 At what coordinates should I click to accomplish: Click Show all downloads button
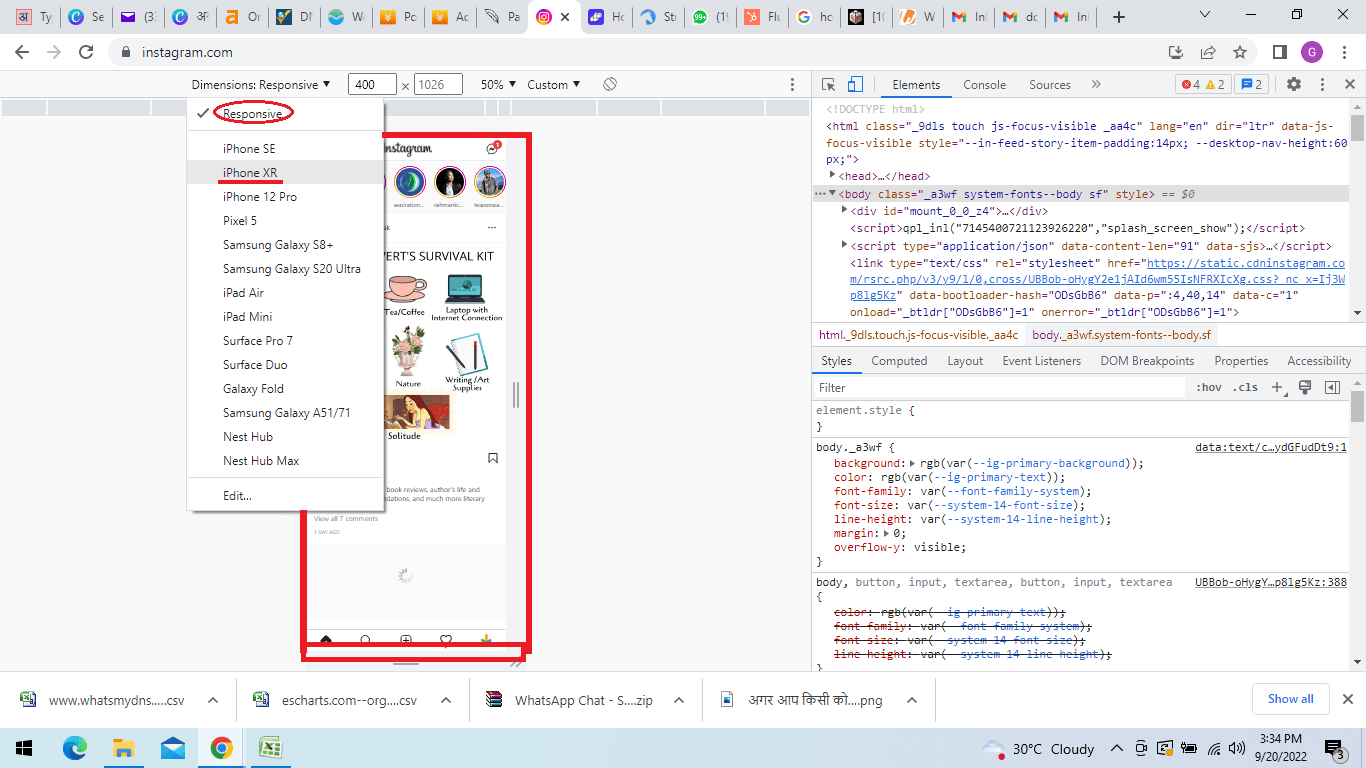point(1291,699)
